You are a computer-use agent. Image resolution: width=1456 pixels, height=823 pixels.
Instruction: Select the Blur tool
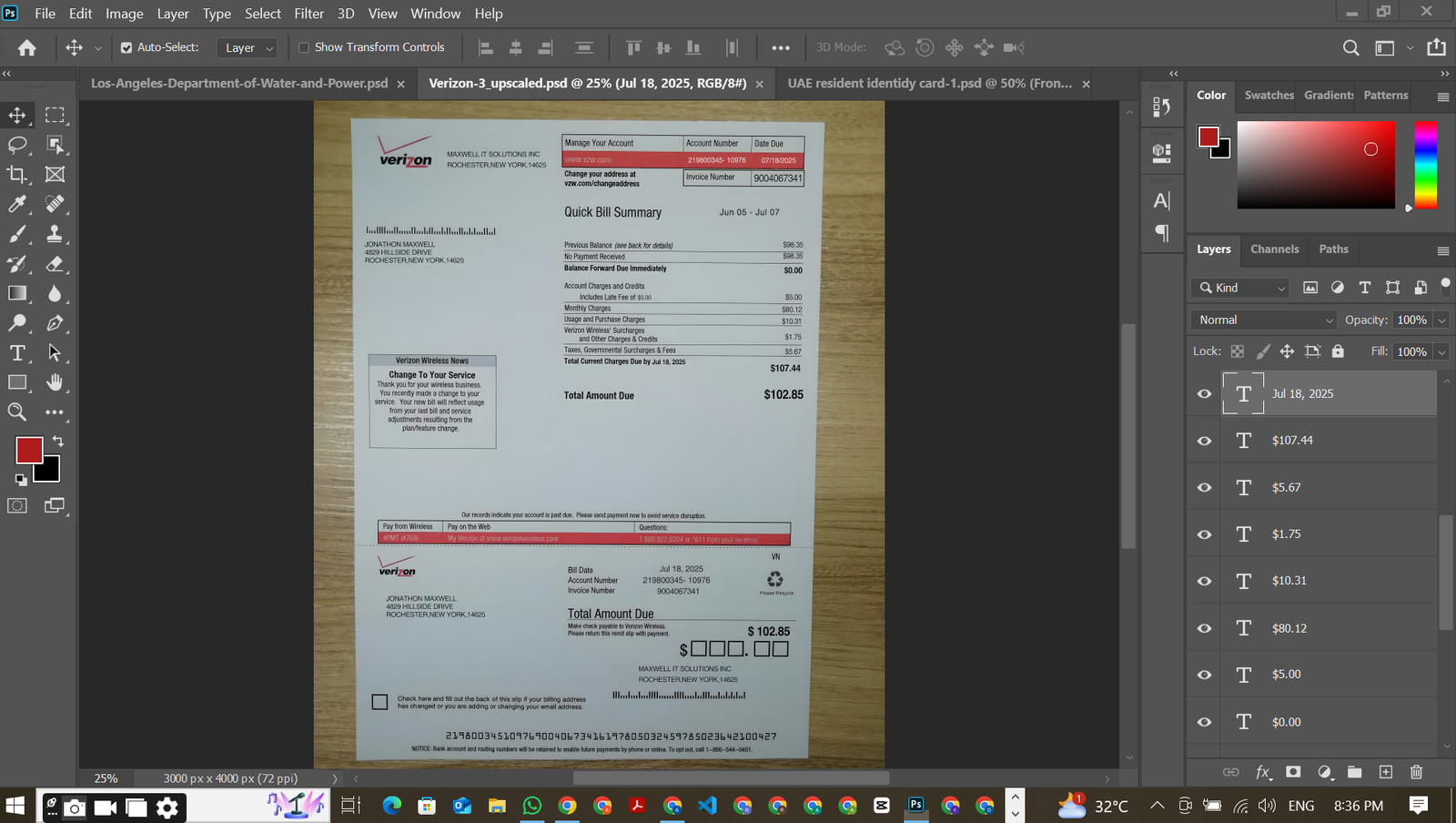(55, 293)
